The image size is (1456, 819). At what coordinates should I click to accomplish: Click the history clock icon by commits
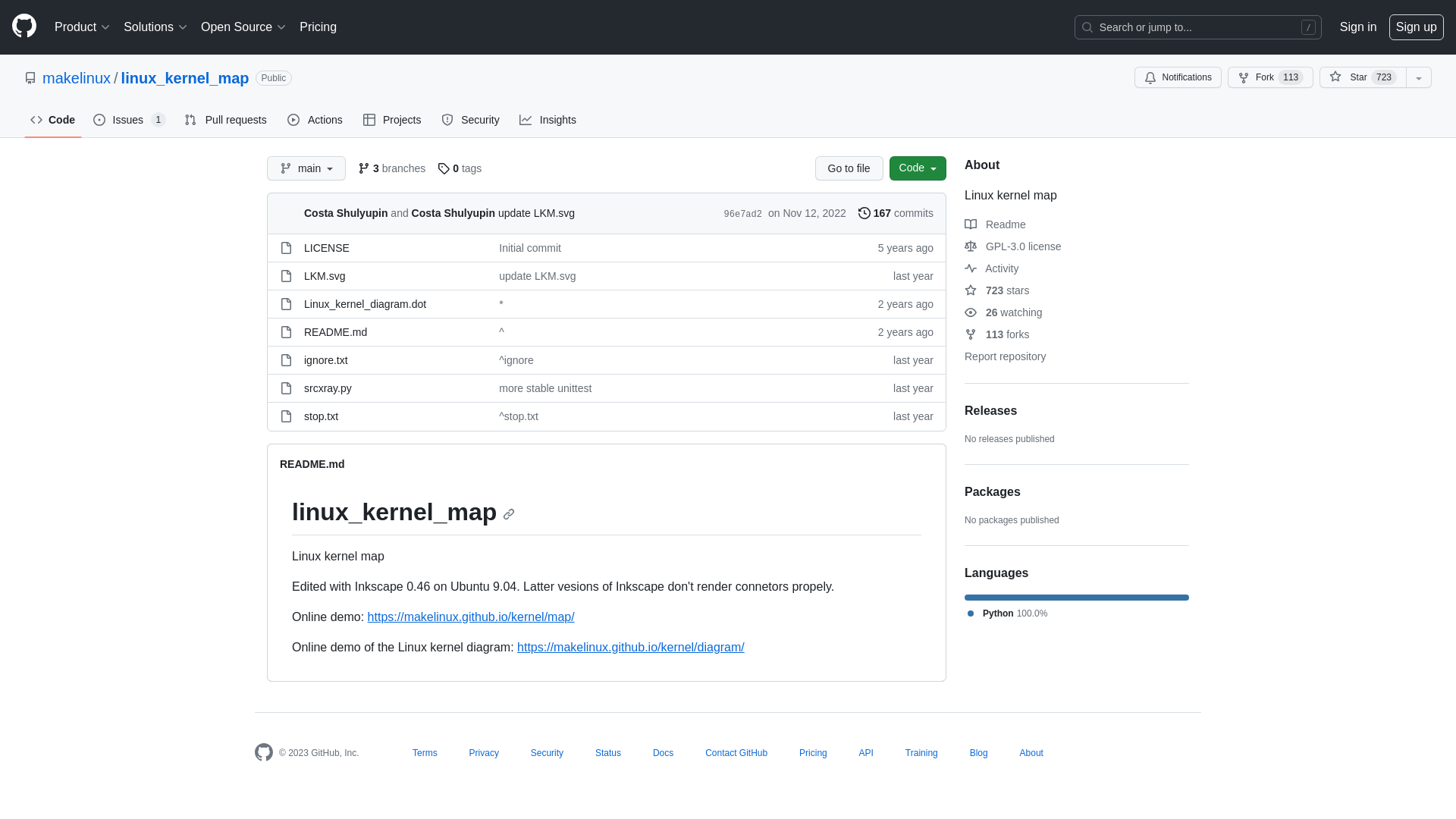click(864, 213)
